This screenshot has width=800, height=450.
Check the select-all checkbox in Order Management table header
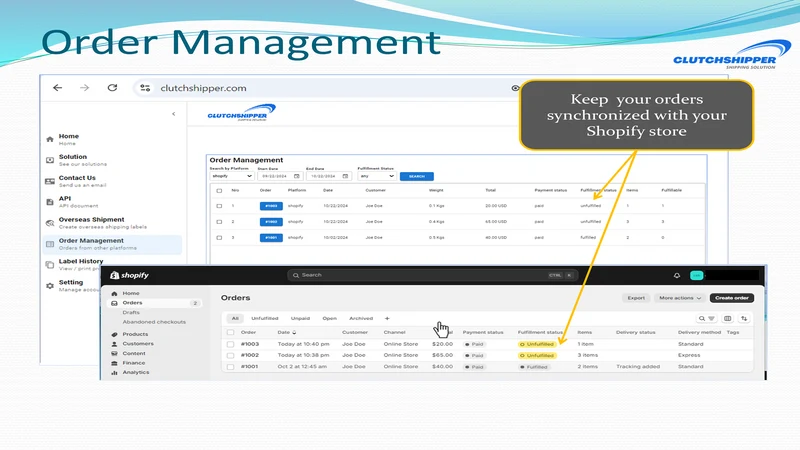pos(219,190)
